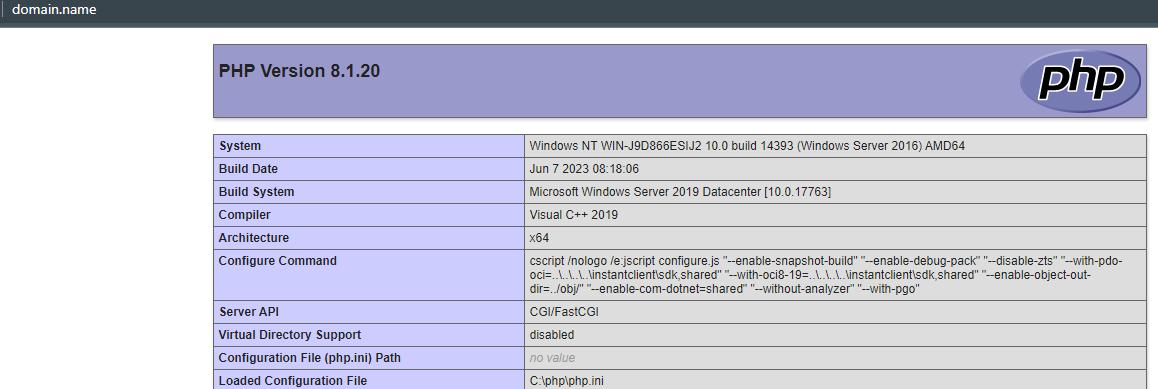Select the PHP Version 8.1.20 heading

tap(299, 72)
